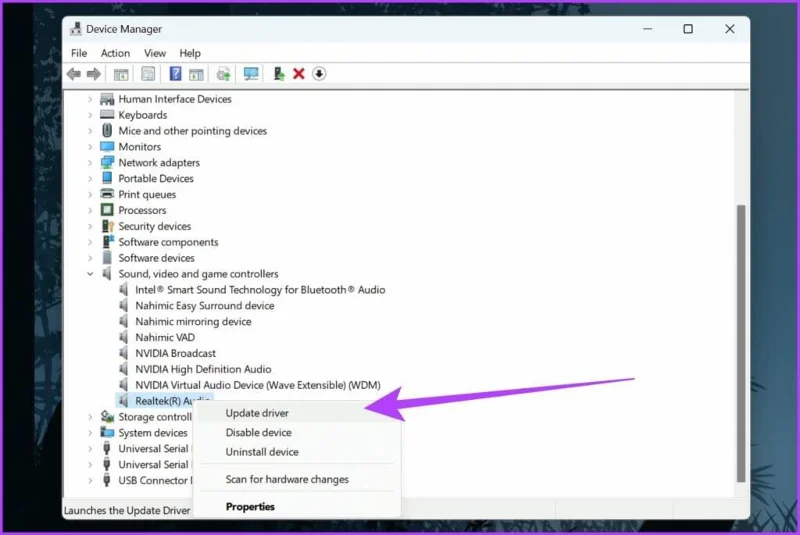Collapse Sound, video and game controllers
The image size is (800, 535).
90,274
